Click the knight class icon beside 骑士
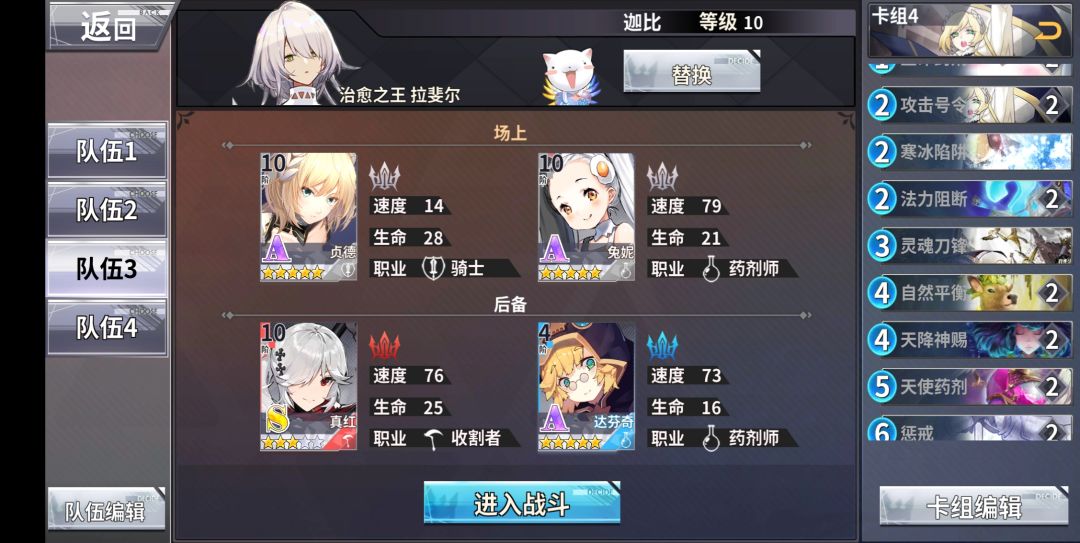 pyautogui.click(x=433, y=269)
